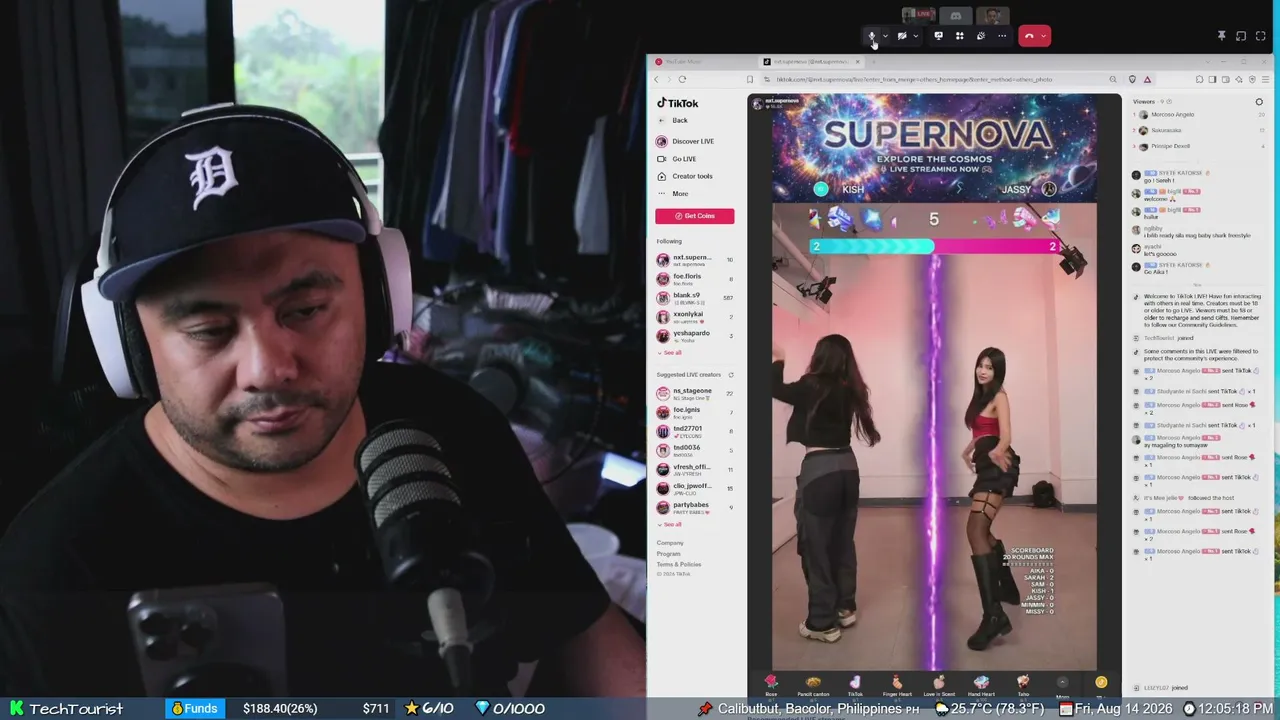This screenshot has height=720, width=1280.
Task: Refresh Suggested LIVE creators list
Action: 731,375
